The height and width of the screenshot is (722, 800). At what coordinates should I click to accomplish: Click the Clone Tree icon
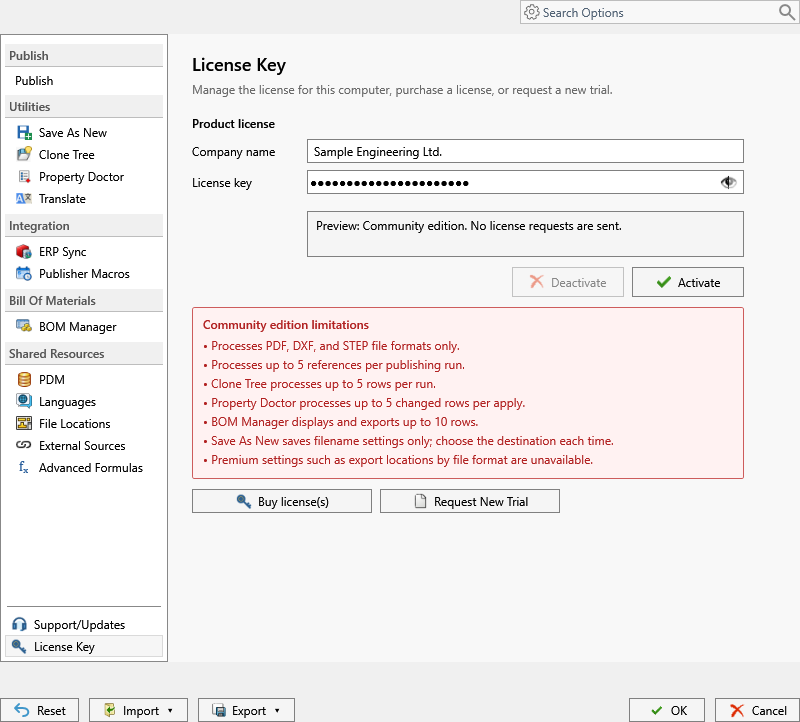tap(24, 154)
